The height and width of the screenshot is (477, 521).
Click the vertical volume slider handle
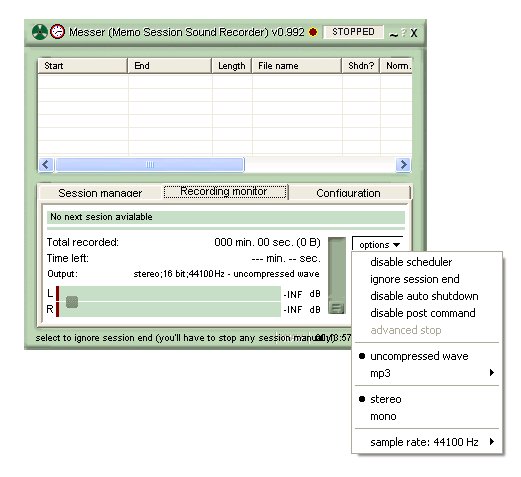pyautogui.click(x=337, y=308)
